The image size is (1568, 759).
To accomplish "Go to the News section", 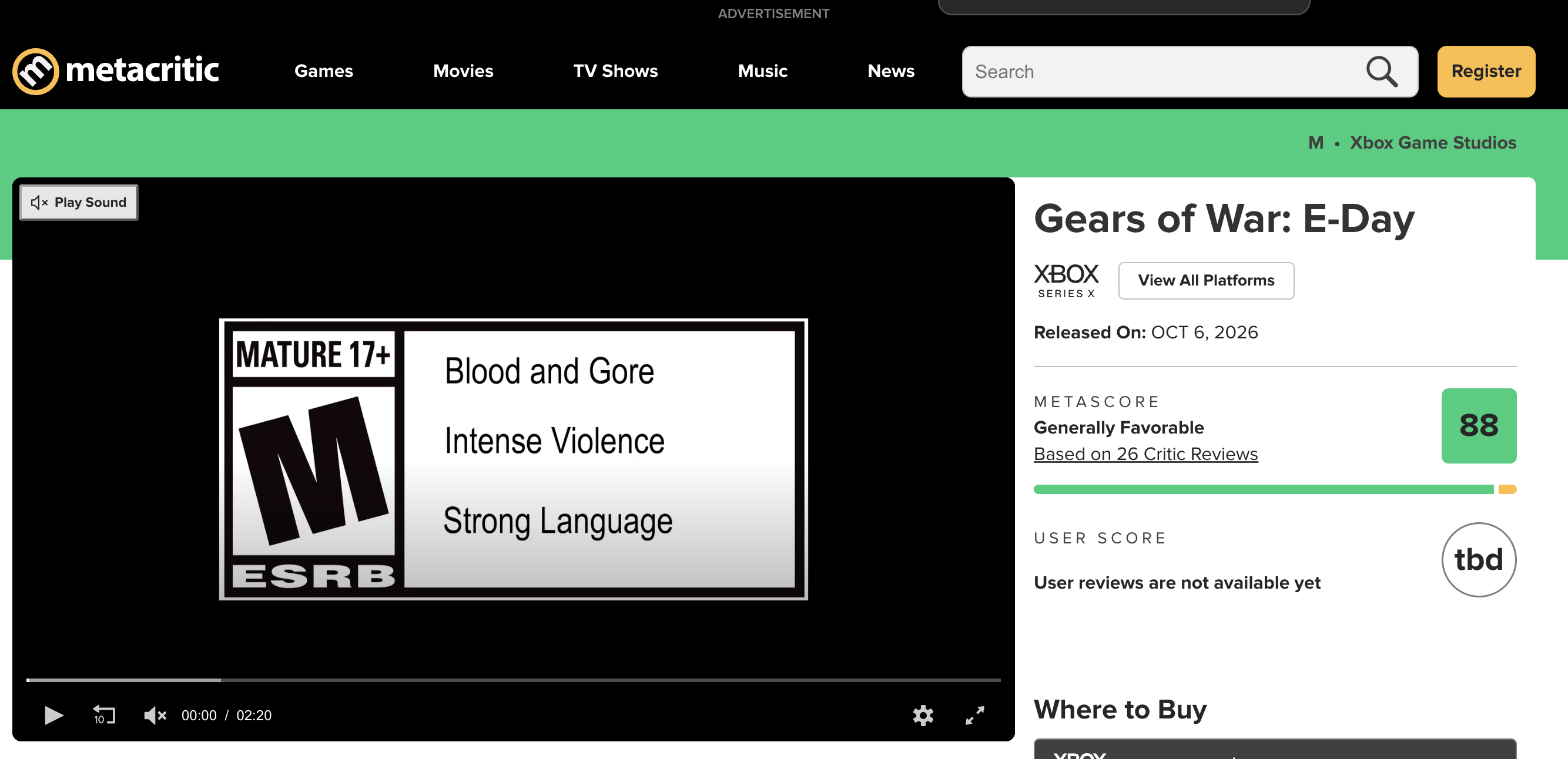I will [891, 71].
